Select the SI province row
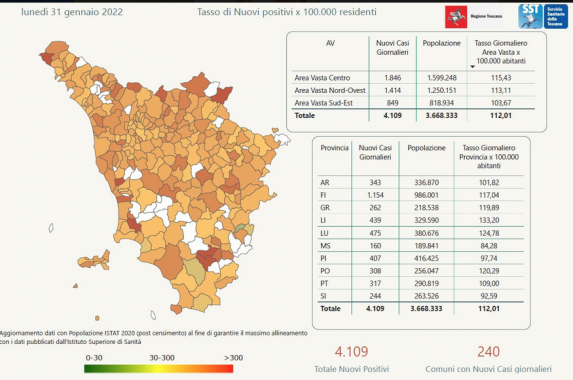 pos(420,296)
